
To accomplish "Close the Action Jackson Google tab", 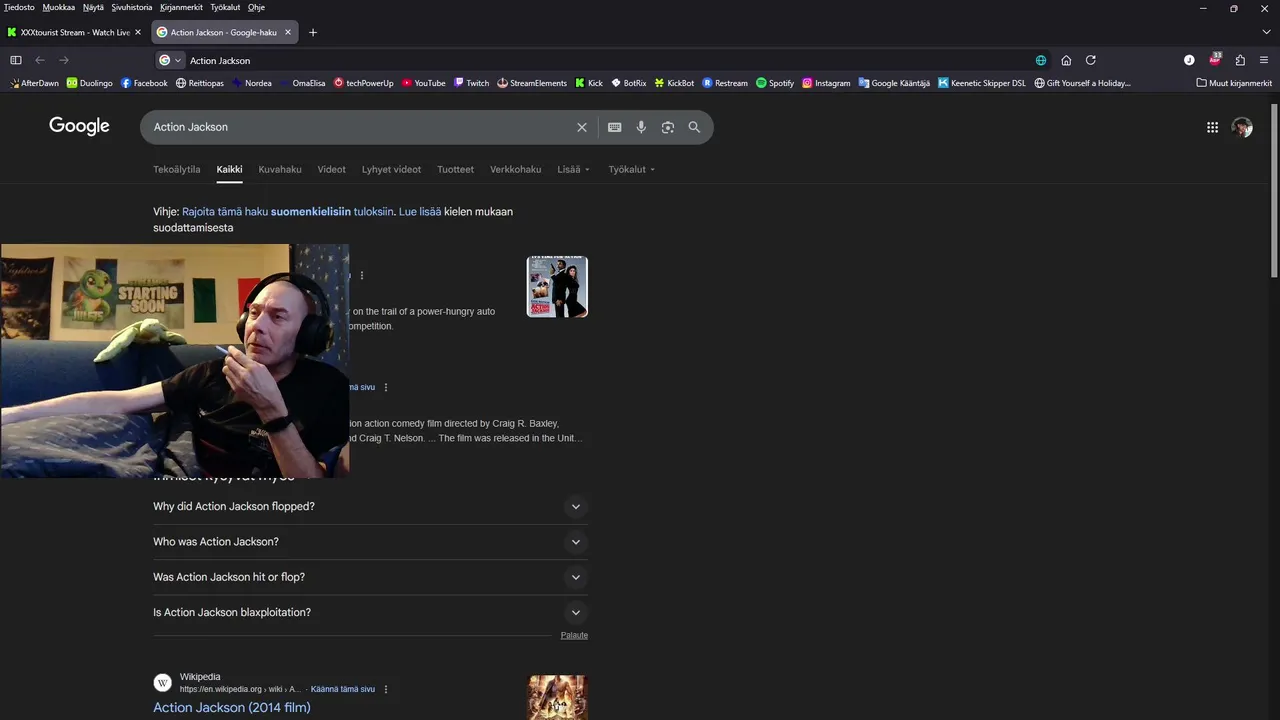I will tap(288, 32).
